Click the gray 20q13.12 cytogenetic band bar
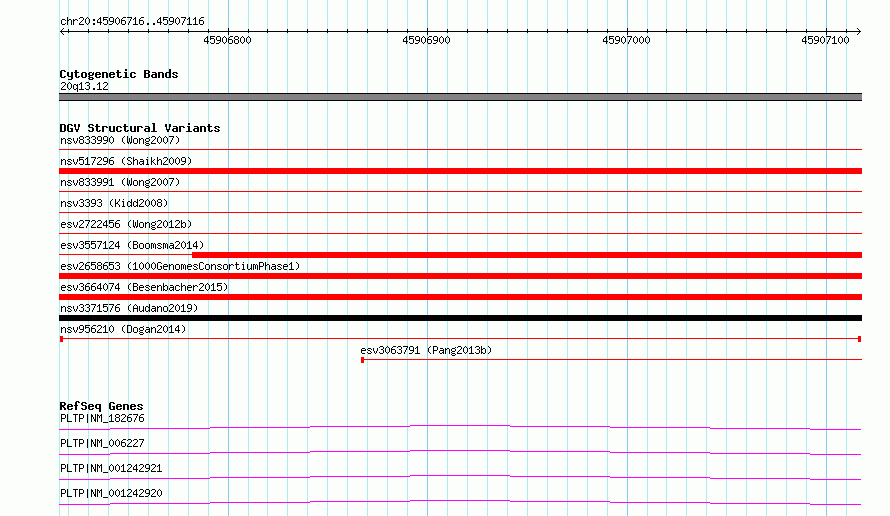 [x=460, y=97]
